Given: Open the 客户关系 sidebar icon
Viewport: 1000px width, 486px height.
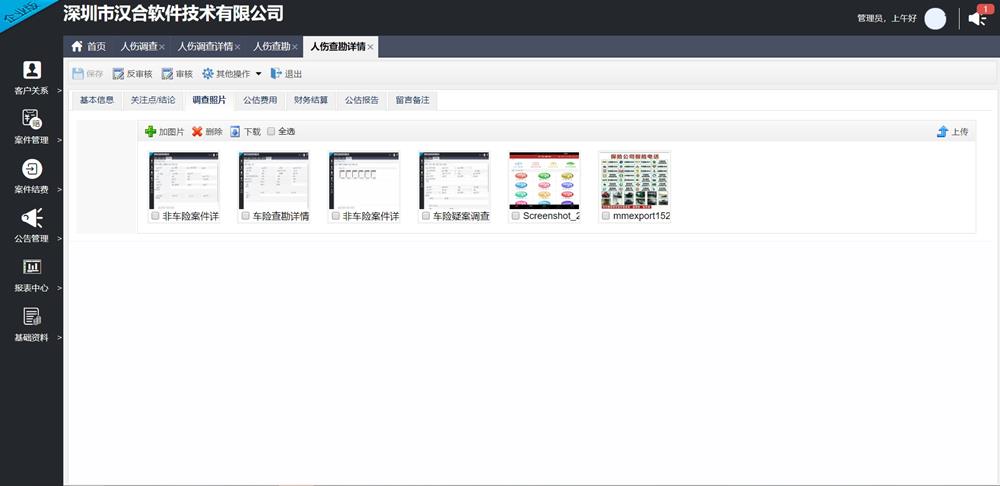Looking at the screenshot, I should pos(32,70).
